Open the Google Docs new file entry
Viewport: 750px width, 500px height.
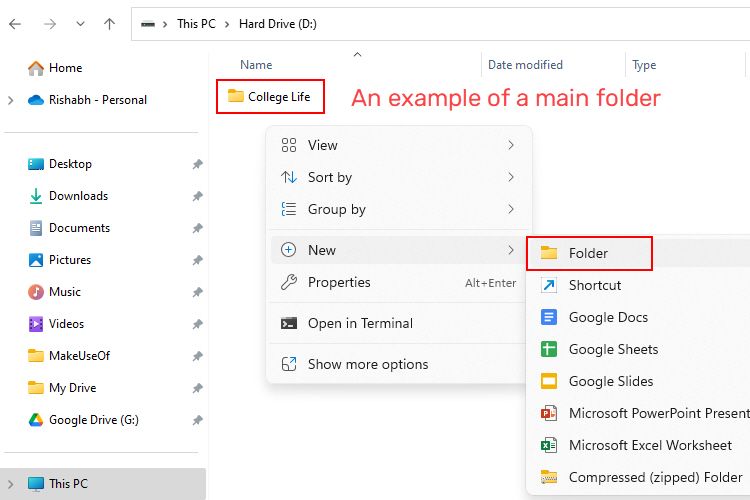pyautogui.click(x=608, y=317)
